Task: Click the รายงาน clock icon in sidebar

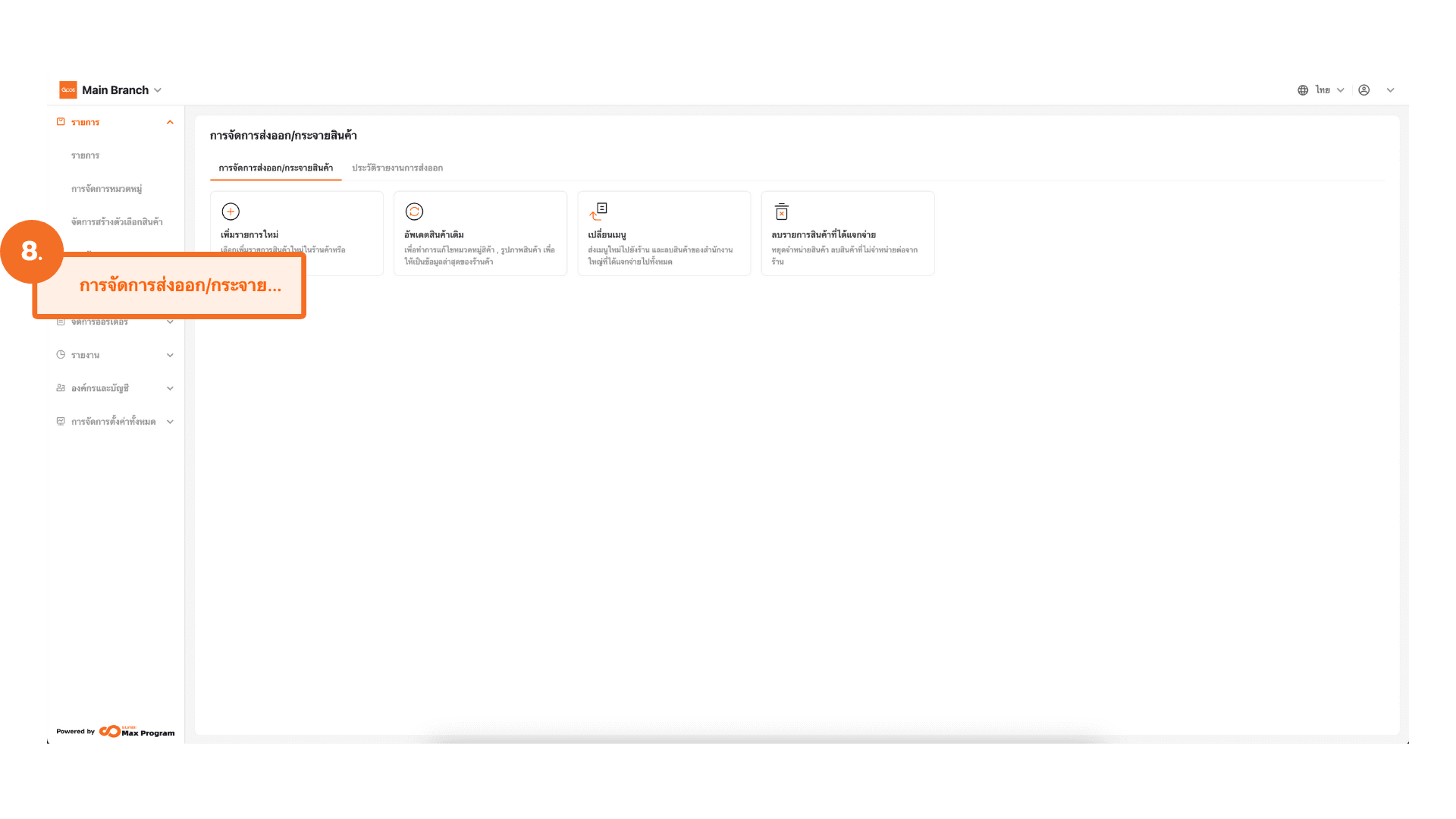Action: [x=61, y=355]
